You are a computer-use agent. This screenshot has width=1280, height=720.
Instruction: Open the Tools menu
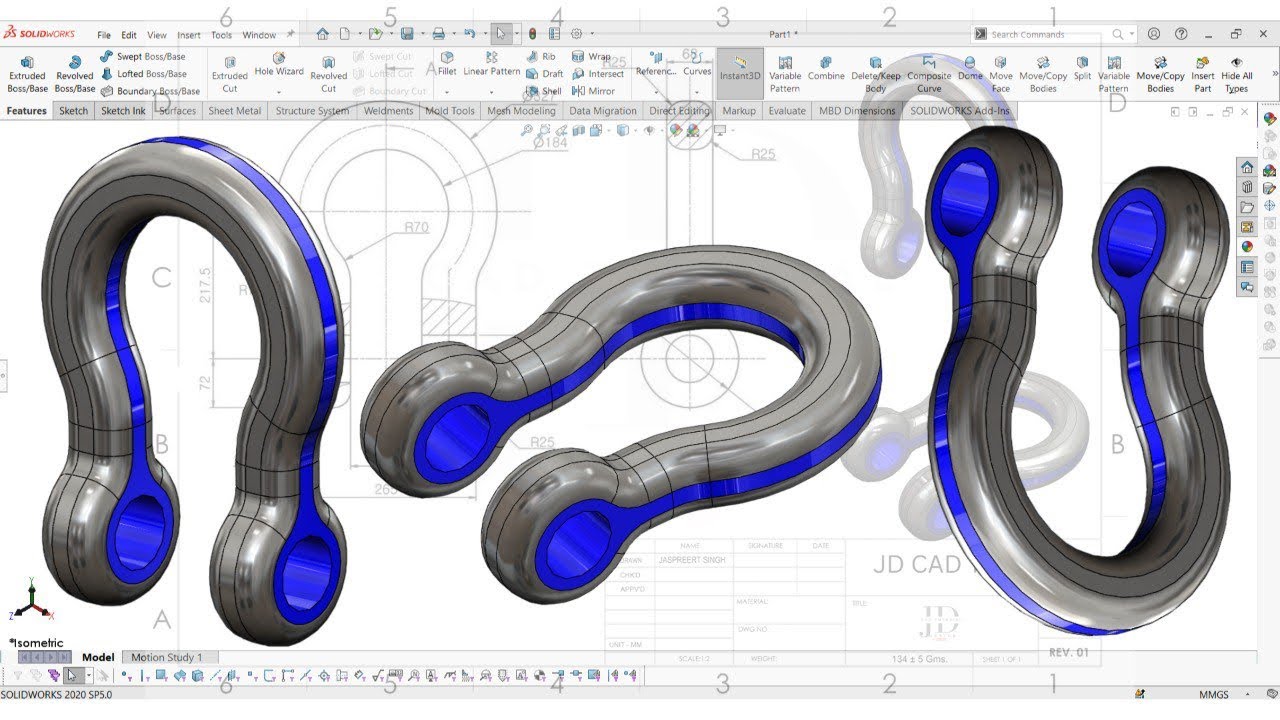coord(221,35)
